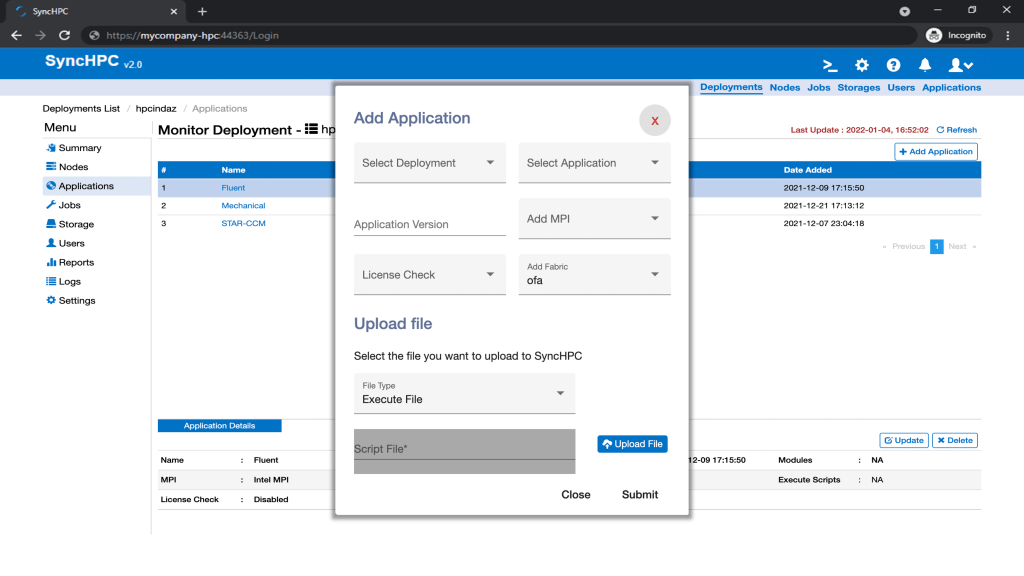Close the Add Application dialog with X
This screenshot has width=1024, height=576.
coord(655,120)
